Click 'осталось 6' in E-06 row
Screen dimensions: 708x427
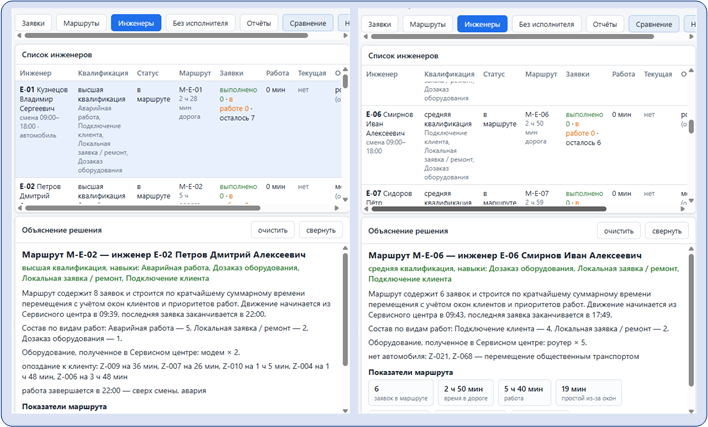click(x=583, y=143)
